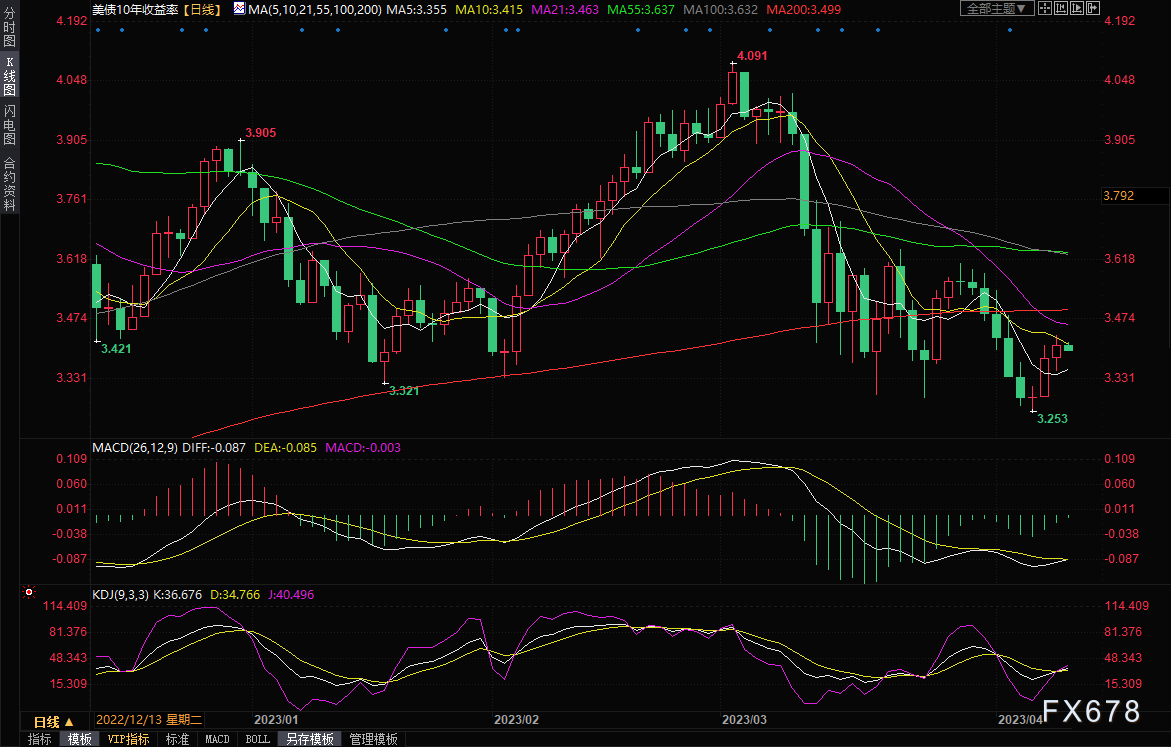Switch to 闪电图 side tab
Image resolution: width=1171 pixels, height=747 pixels.
pos(10,124)
